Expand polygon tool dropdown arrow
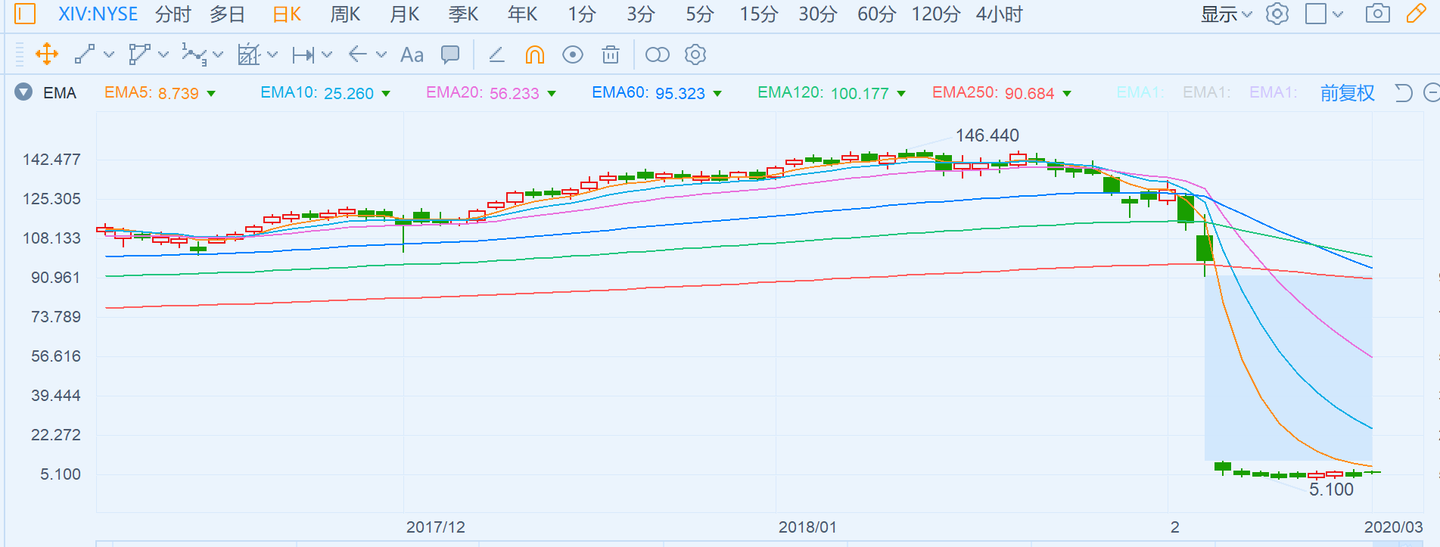Screen dimensions: 1440x547 [x=163, y=55]
